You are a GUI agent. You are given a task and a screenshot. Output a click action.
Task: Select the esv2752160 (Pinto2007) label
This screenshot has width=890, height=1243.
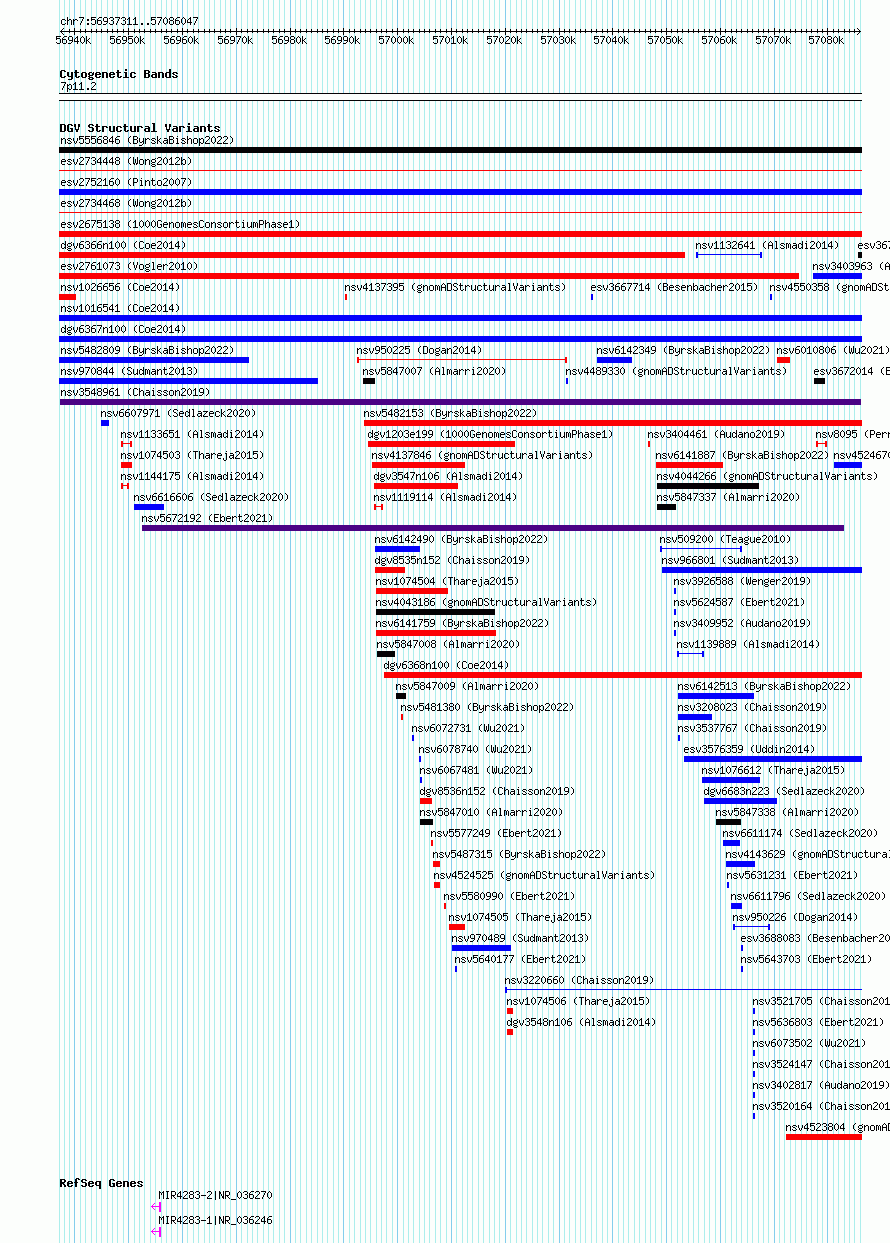(125, 182)
